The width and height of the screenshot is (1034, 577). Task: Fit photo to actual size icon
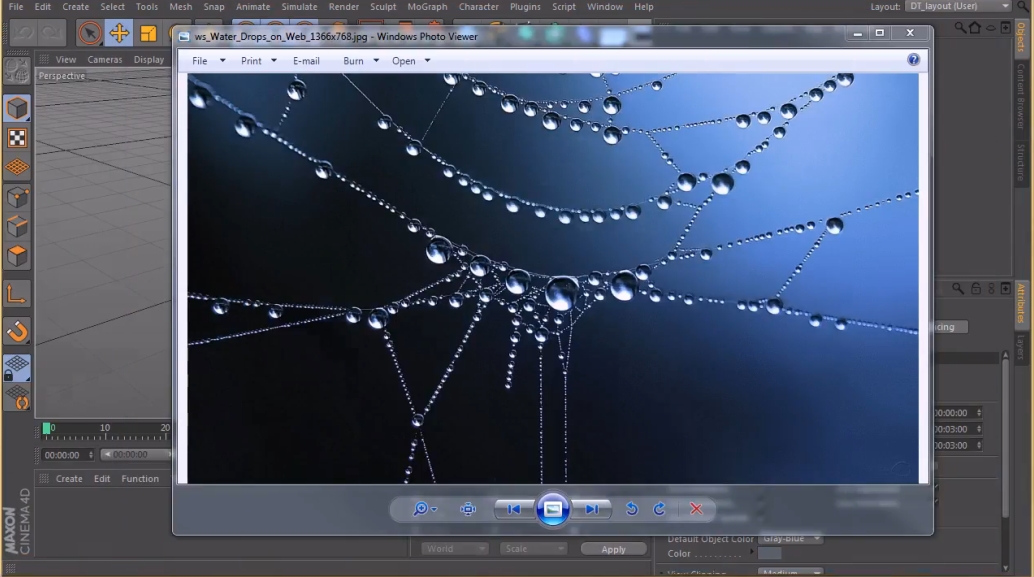click(x=468, y=509)
